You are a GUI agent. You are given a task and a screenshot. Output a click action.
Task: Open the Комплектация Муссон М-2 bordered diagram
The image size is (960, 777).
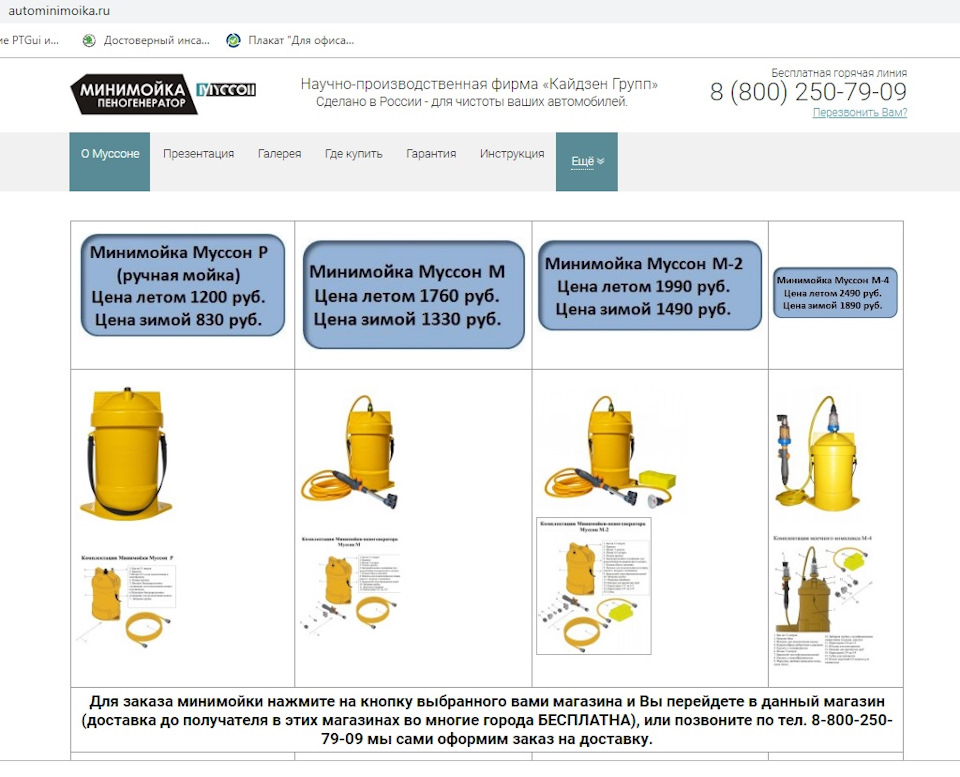click(x=593, y=586)
